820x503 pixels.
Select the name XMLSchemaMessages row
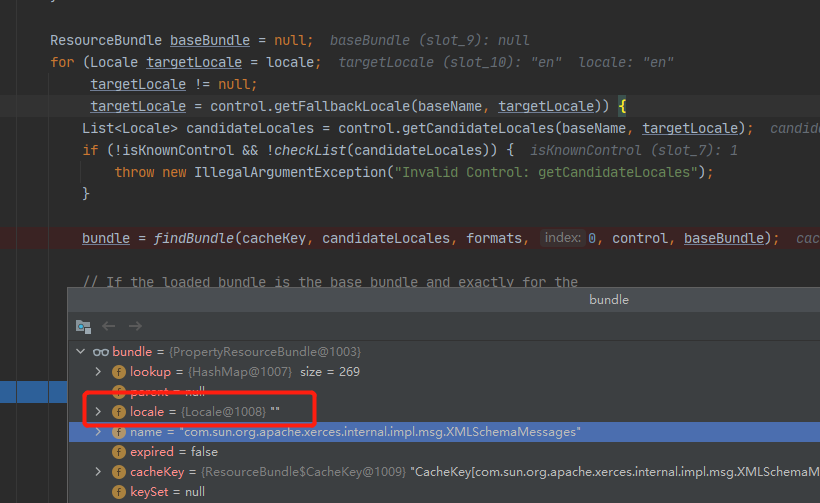point(445,432)
